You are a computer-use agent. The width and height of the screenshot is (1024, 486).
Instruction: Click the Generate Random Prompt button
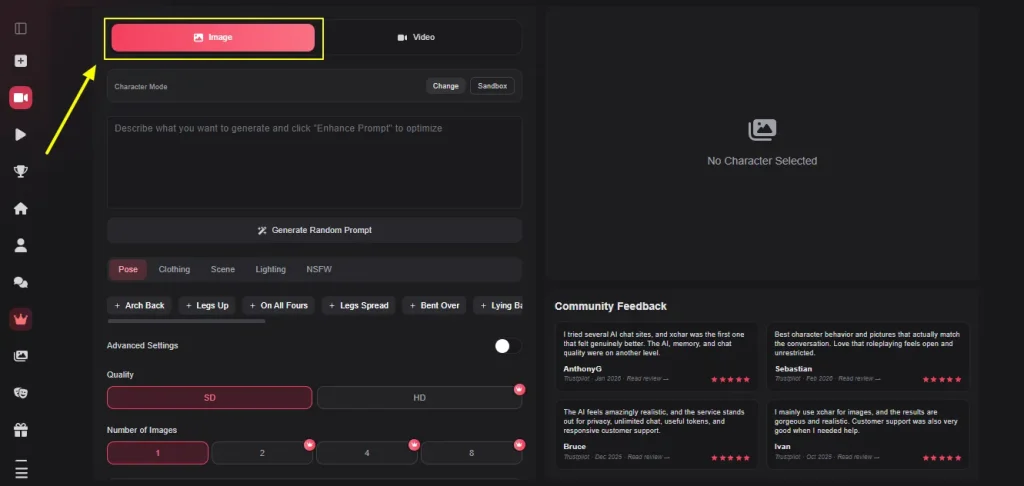(x=315, y=231)
